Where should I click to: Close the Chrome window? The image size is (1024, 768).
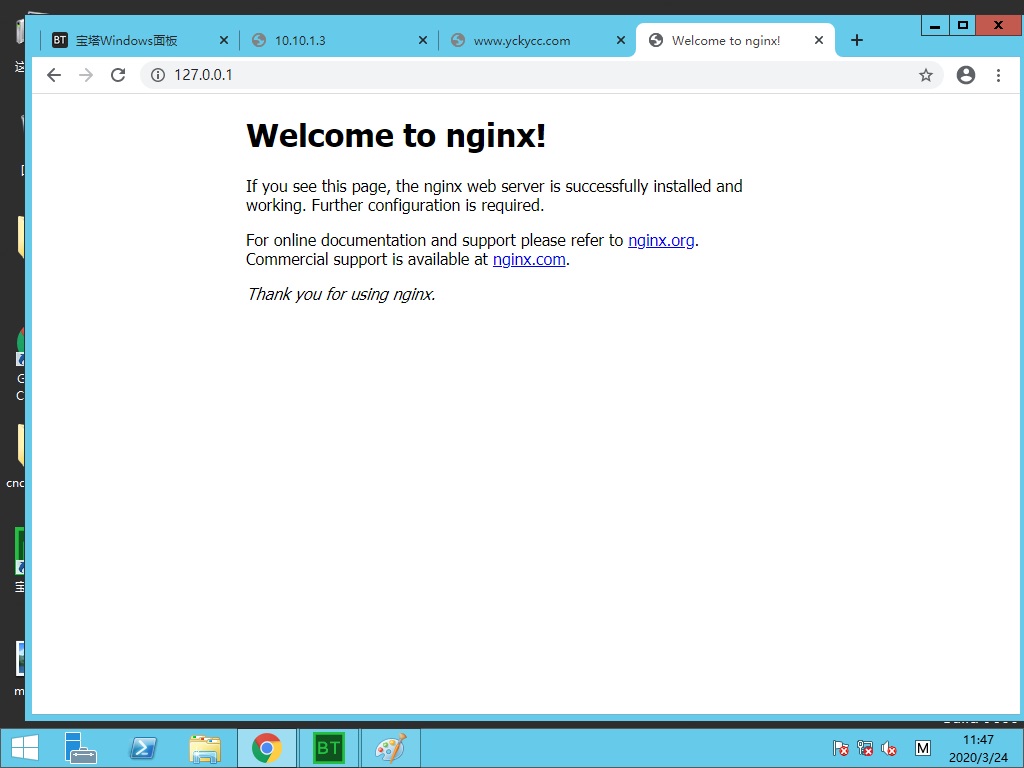(x=999, y=25)
